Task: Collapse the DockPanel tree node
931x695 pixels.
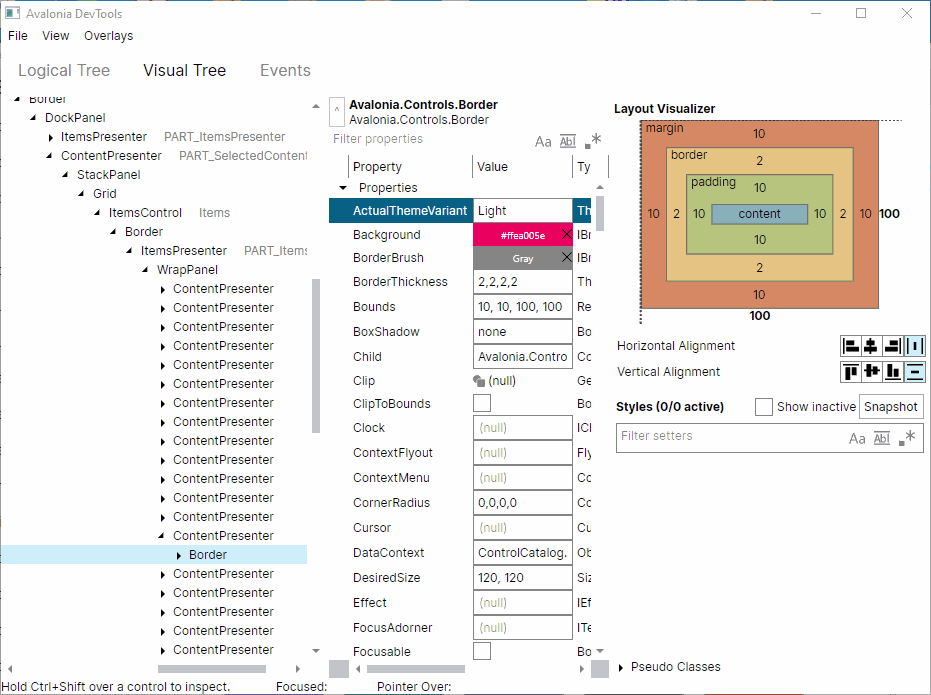Action: [x=33, y=118]
